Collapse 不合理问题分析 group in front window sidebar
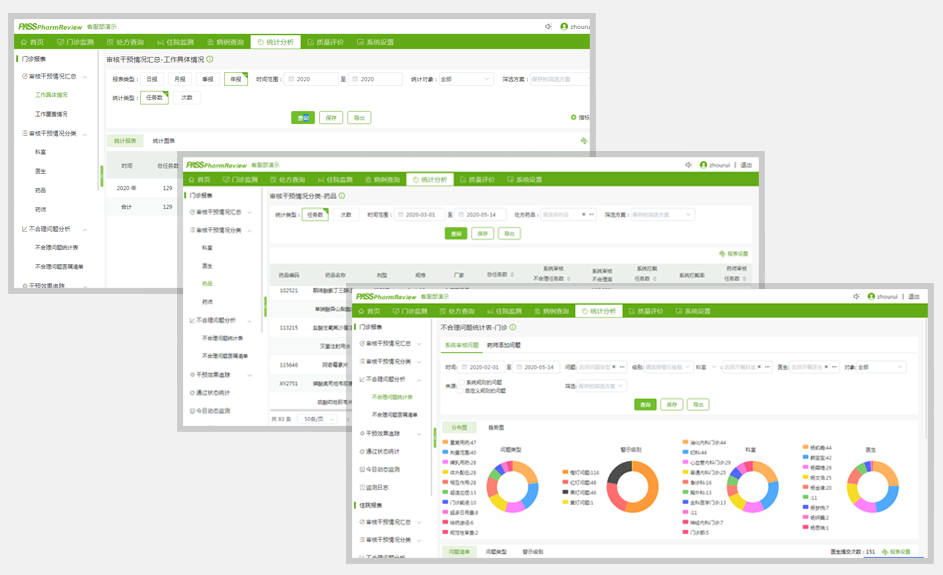Viewport: 943px width, 575px height. pos(419,380)
